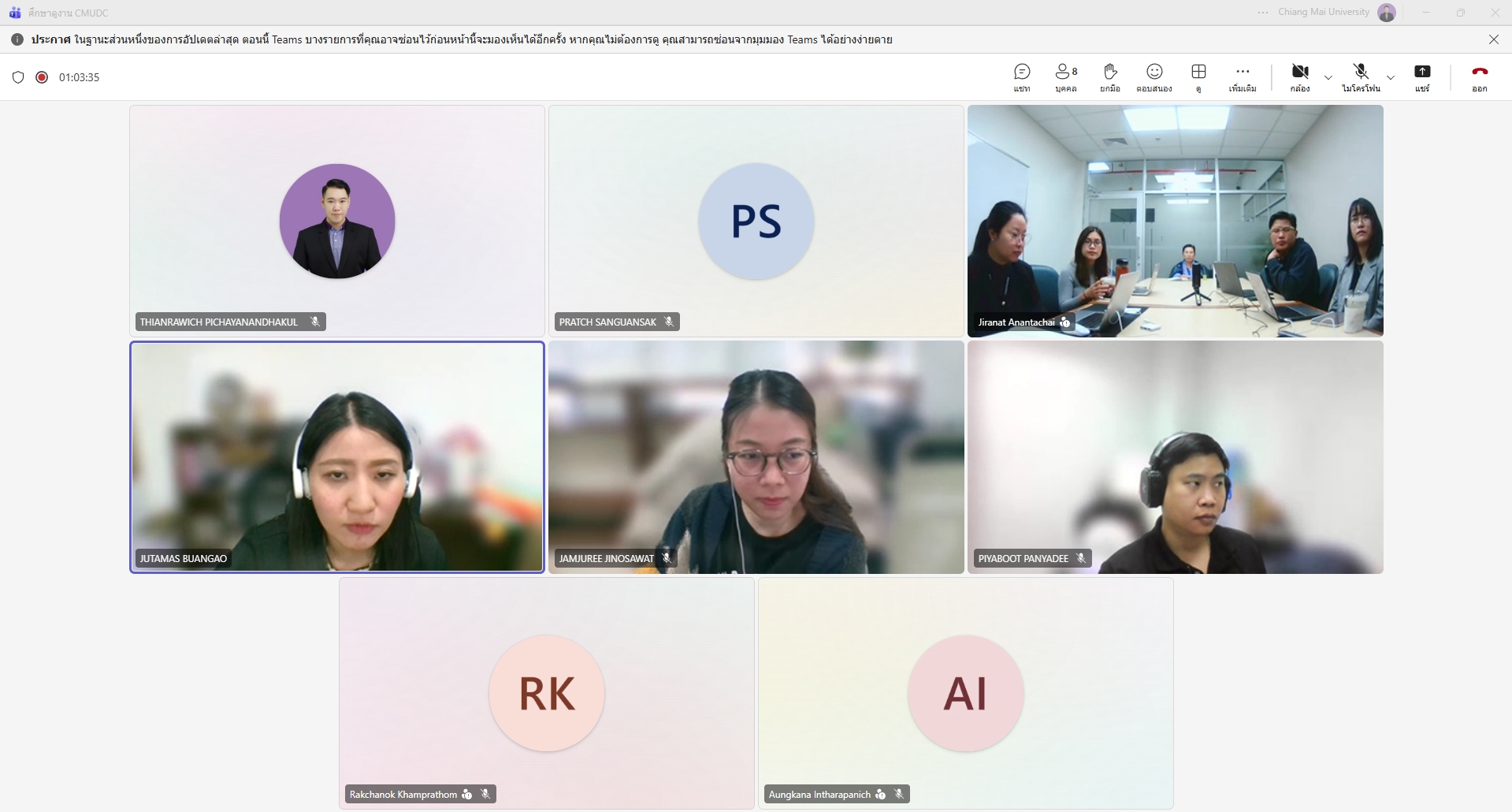Viewport: 1512px width, 812px height.
Task: Raise your hand in the meeting
Action: pos(1109,77)
